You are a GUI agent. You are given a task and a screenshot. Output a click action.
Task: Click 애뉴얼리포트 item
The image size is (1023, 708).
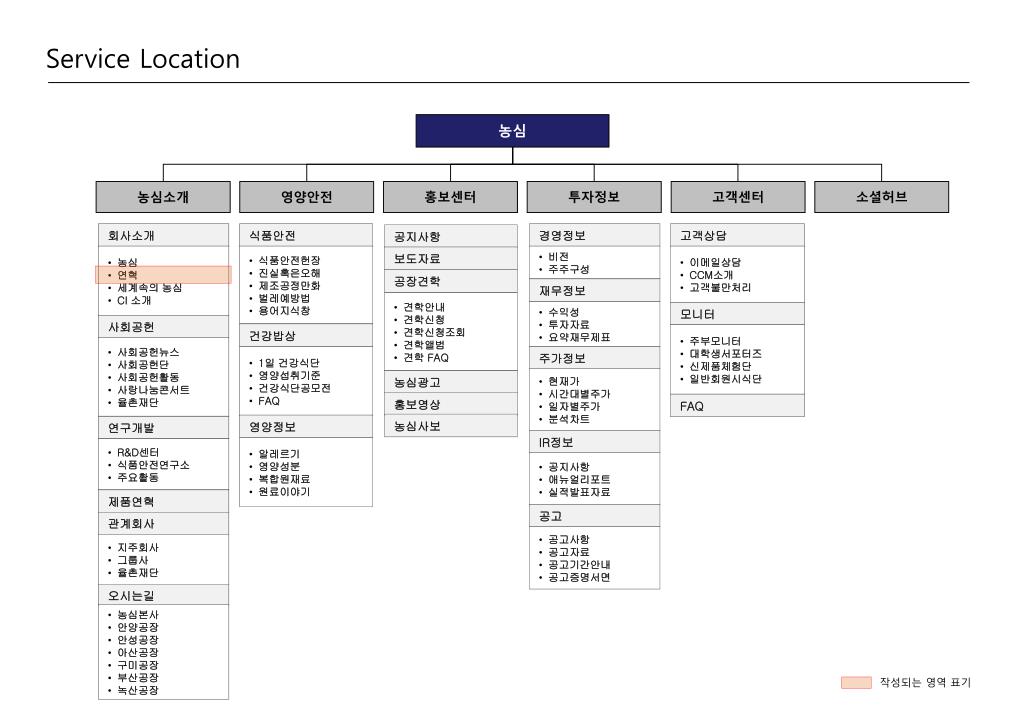579,480
